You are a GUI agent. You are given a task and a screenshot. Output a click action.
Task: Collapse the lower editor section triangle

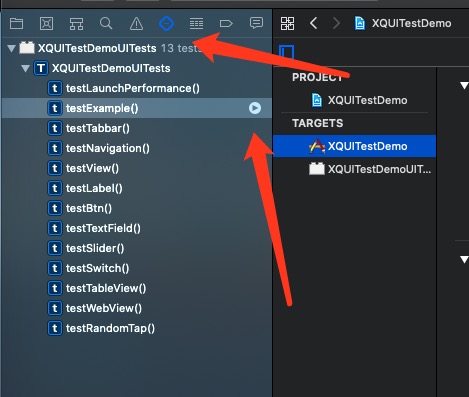(x=464, y=260)
